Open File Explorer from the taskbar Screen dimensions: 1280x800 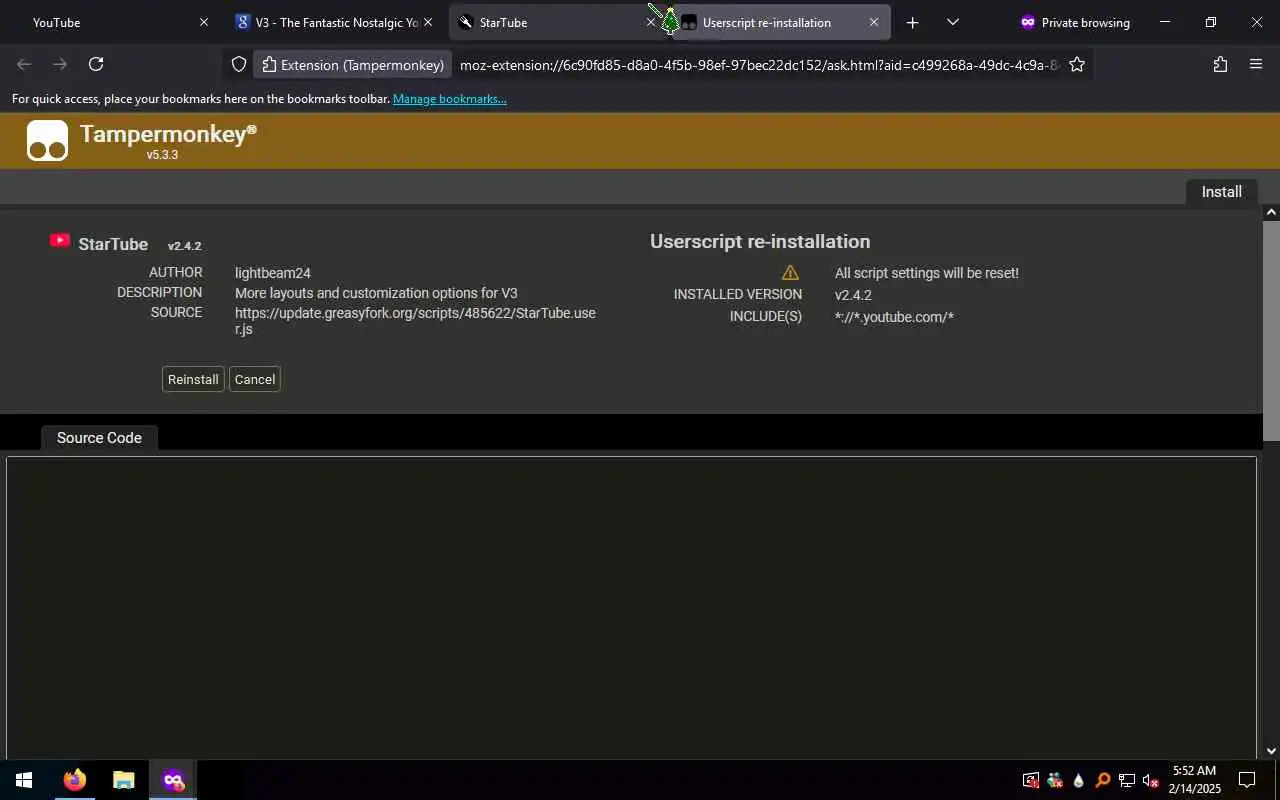click(123, 780)
